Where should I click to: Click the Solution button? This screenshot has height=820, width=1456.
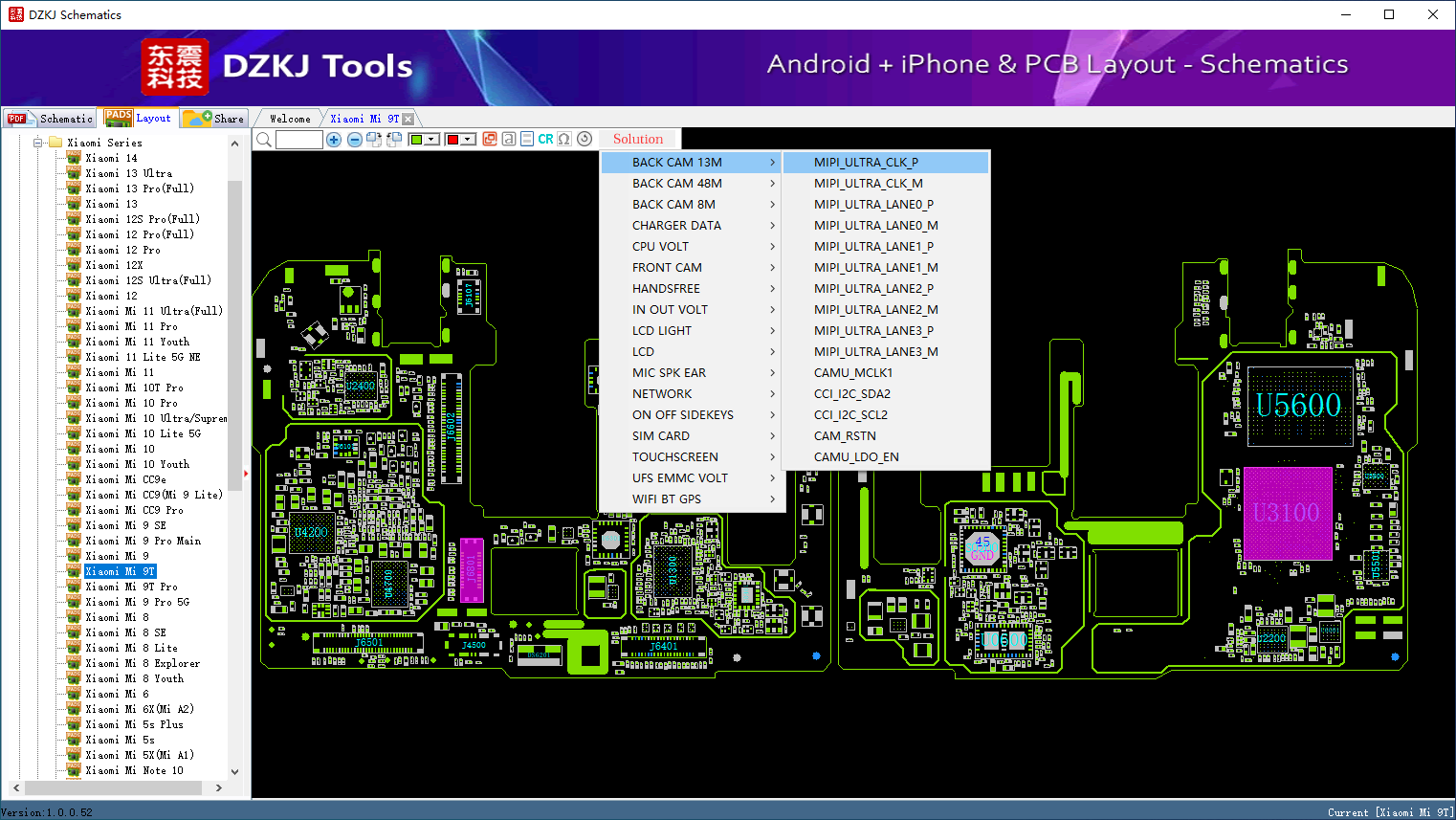[x=638, y=139]
